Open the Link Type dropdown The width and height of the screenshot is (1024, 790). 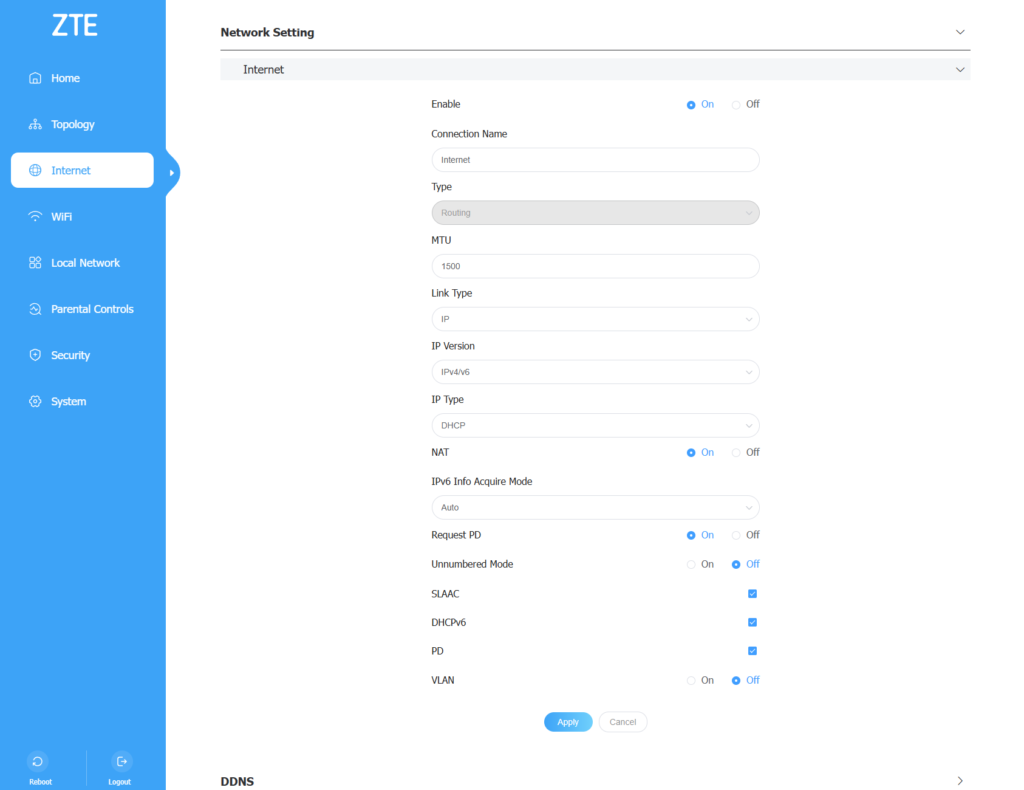(x=595, y=319)
